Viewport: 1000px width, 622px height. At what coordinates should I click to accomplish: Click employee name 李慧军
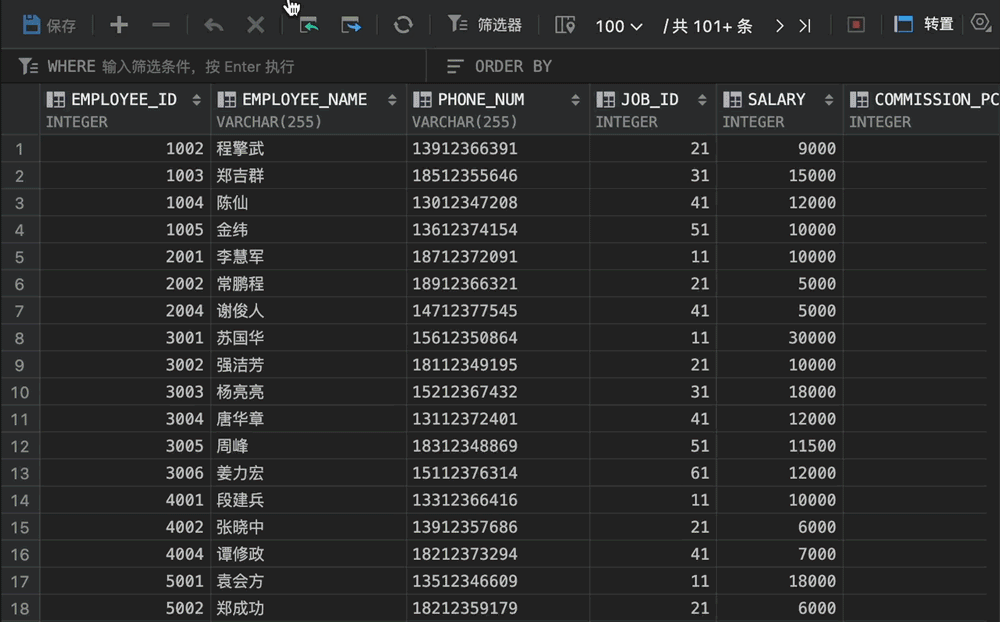click(240, 256)
